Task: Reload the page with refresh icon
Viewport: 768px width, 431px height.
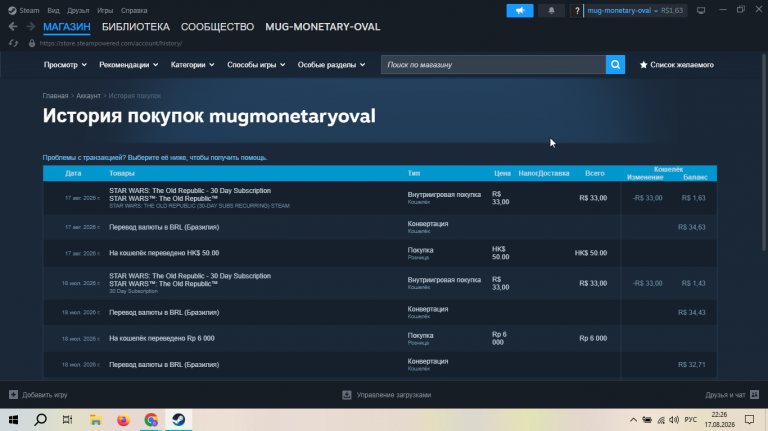Action: [13, 43]
